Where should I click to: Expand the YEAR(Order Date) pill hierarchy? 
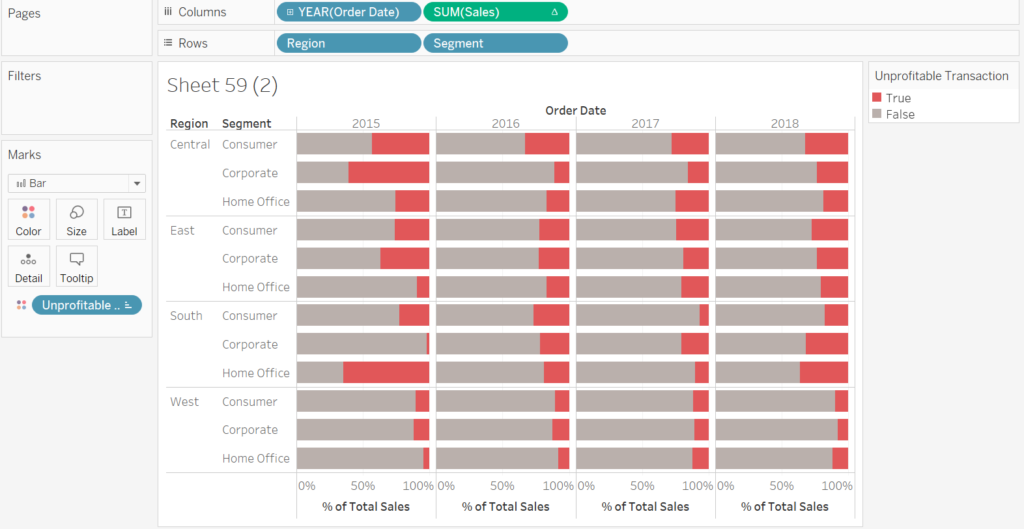tap(289, 12)
